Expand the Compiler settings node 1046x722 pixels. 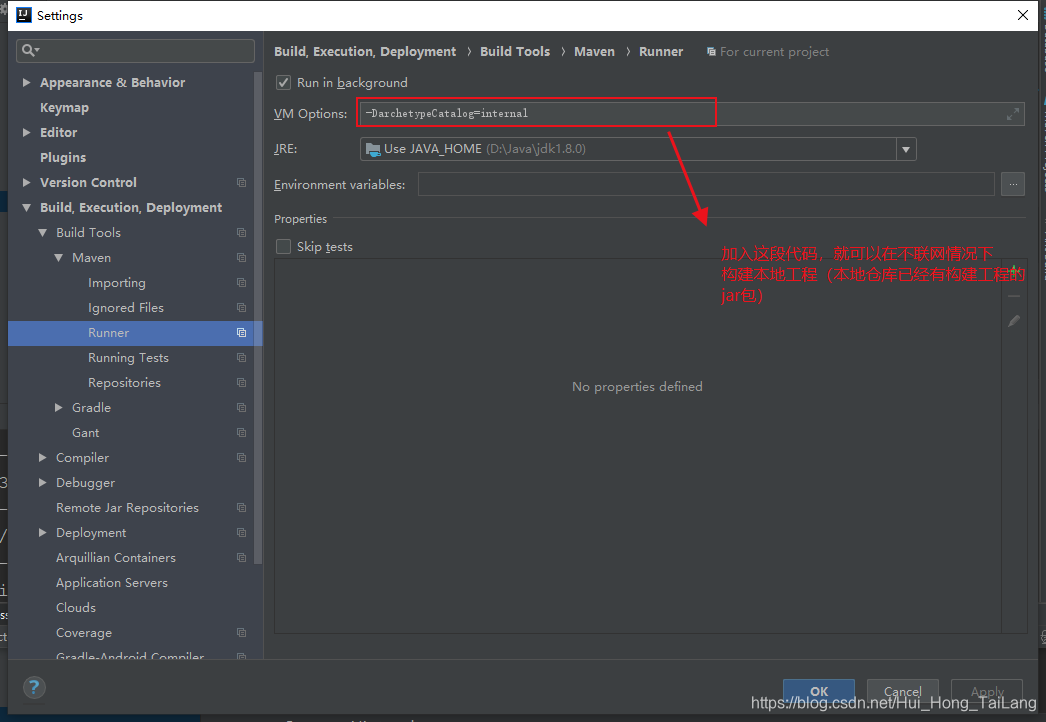(x=43, y=457)
